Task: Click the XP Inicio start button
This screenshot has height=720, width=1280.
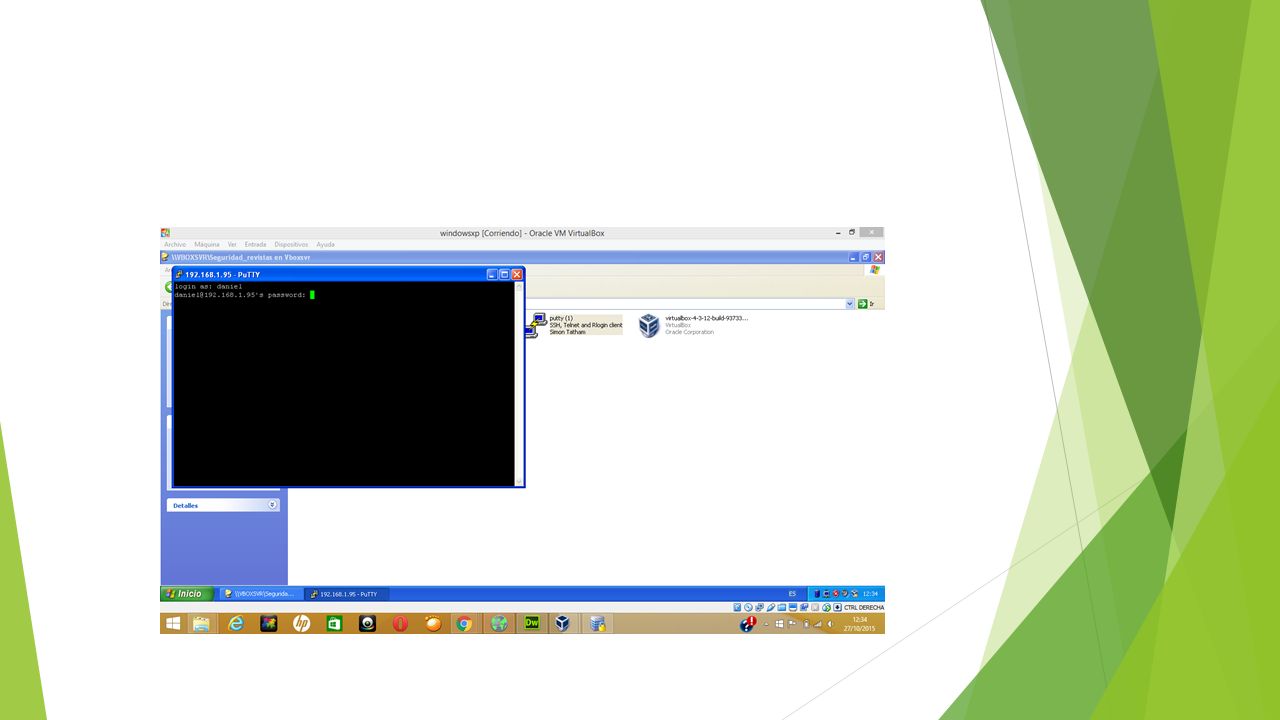Action: 187,593
